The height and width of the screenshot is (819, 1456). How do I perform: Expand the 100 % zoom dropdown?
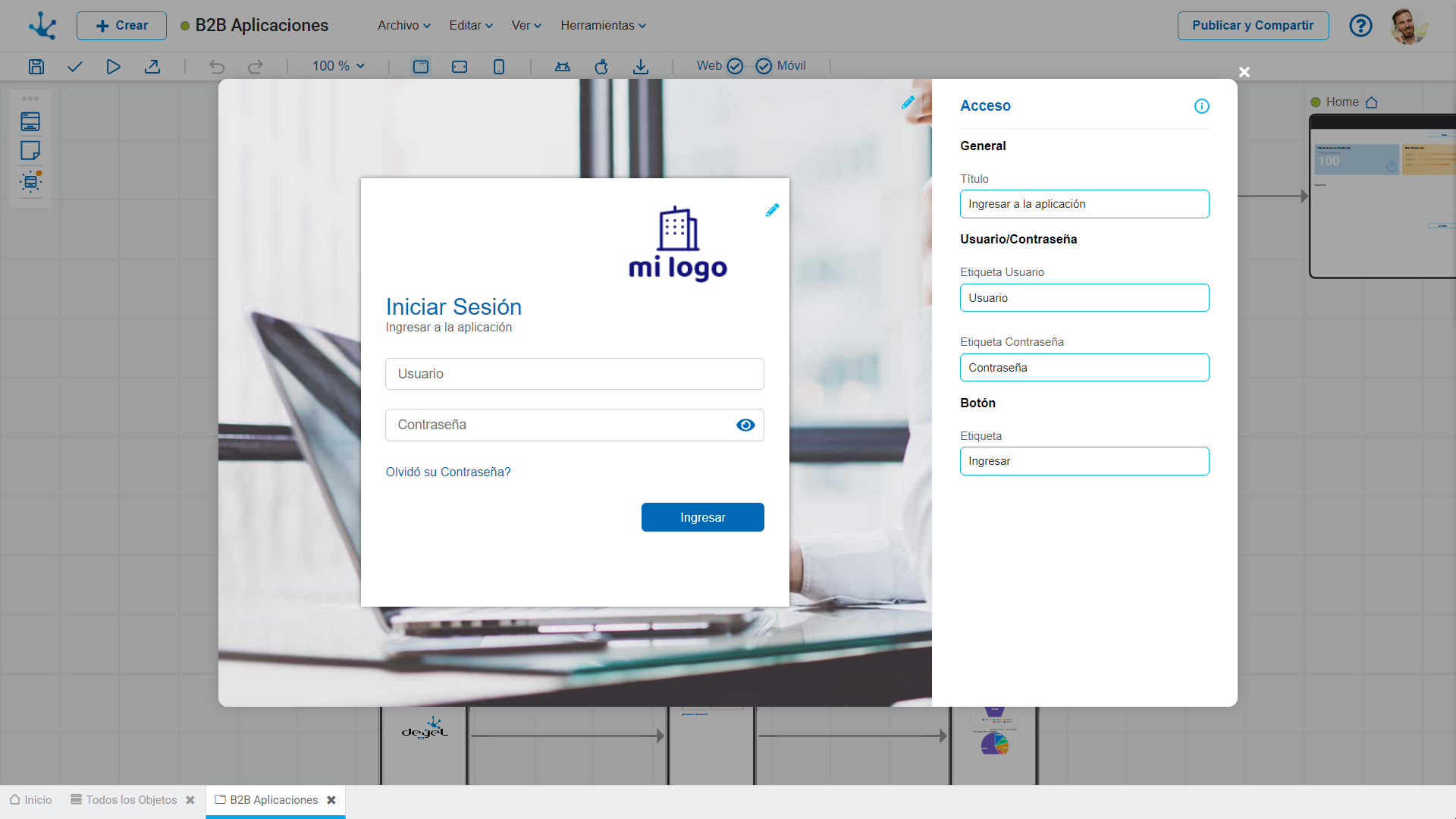(338, 66)
